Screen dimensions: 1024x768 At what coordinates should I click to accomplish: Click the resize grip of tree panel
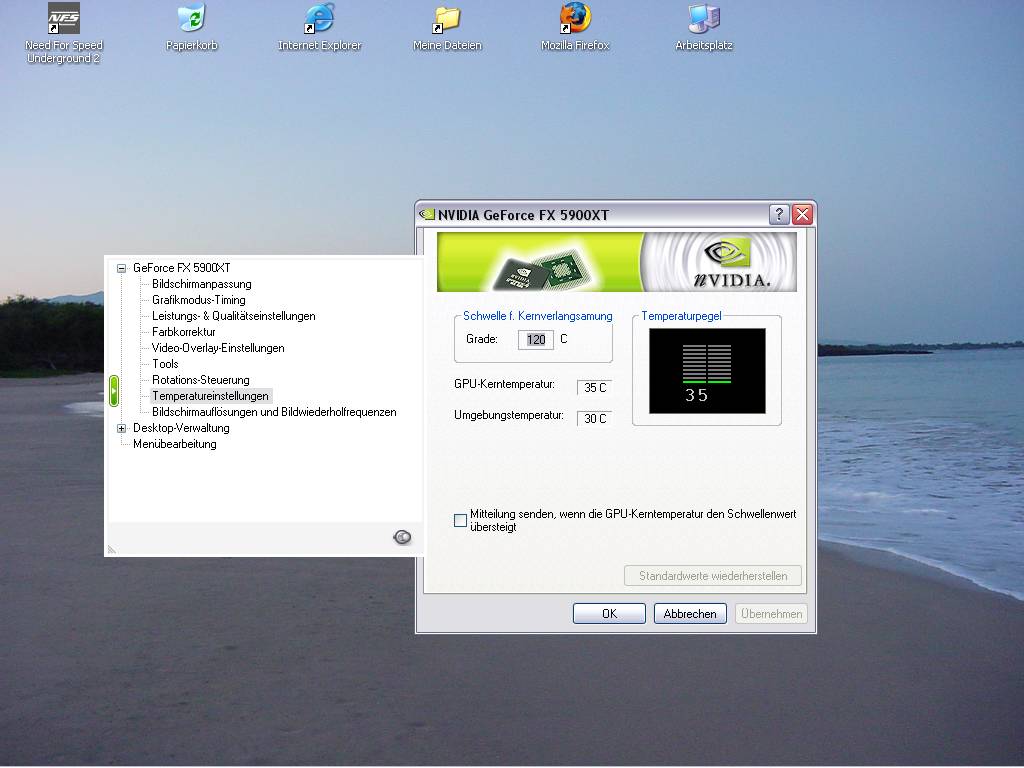(x=112, y=550)
